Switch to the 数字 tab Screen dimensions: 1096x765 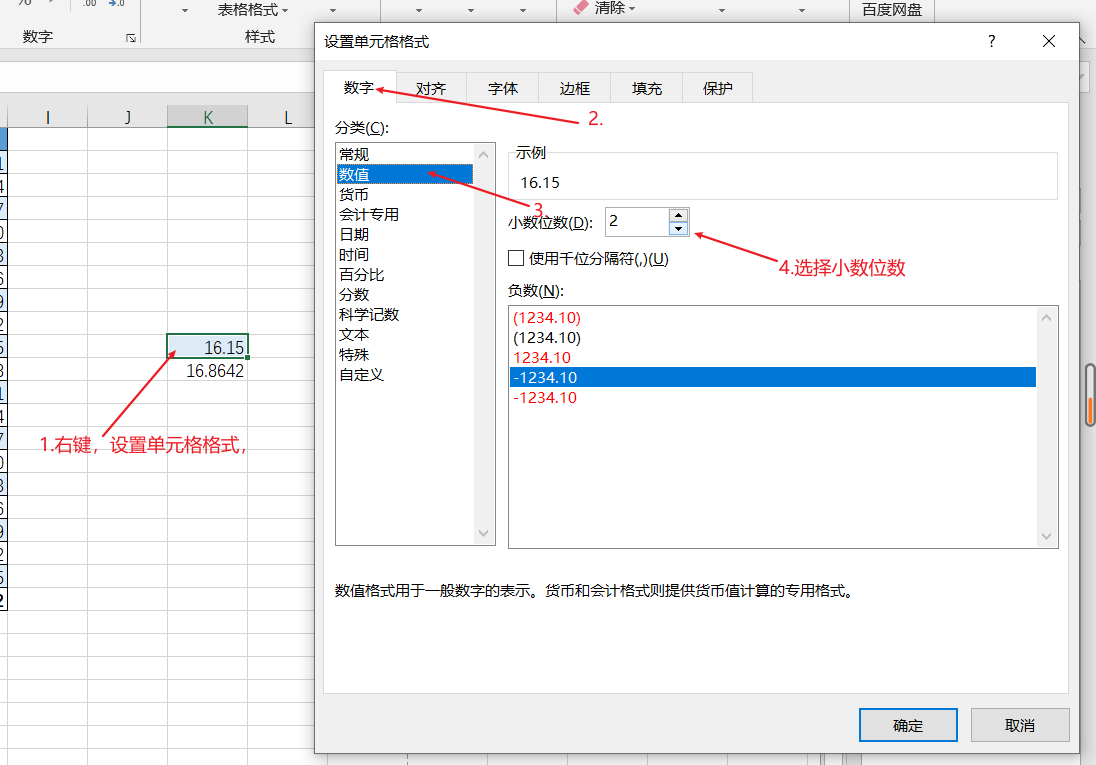tap(359, 87)
